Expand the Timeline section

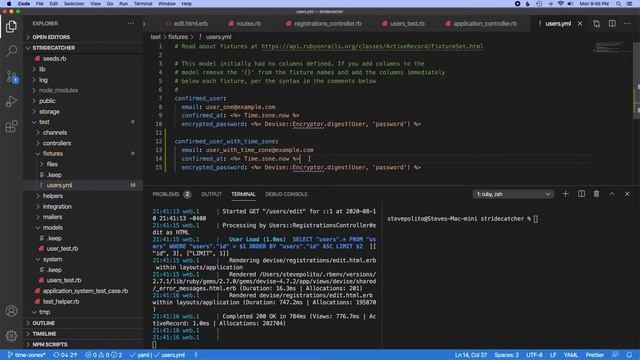pyautogui.click(x=83, y=334)
